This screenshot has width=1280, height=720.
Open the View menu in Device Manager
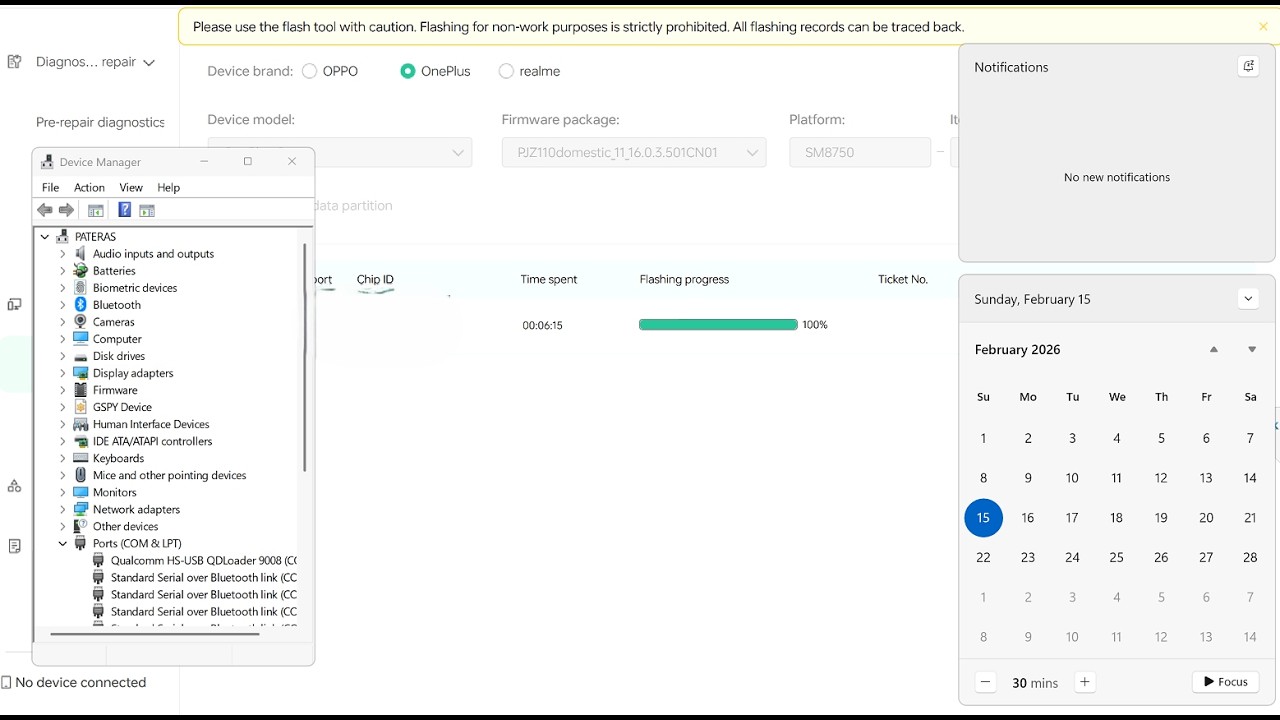[131, 187]
